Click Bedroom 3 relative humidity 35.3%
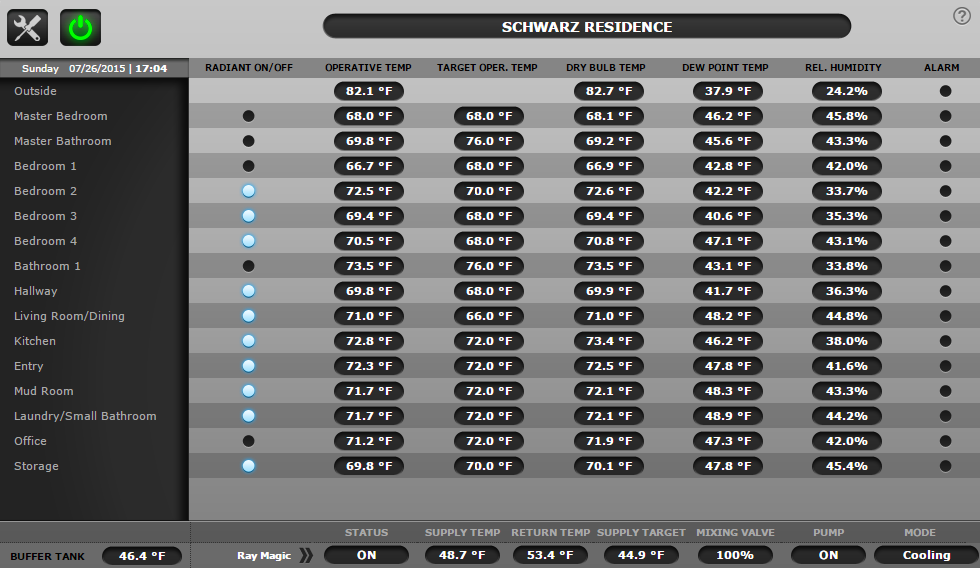The width and height of the screenshot is (980, 568). coord(847,216)
